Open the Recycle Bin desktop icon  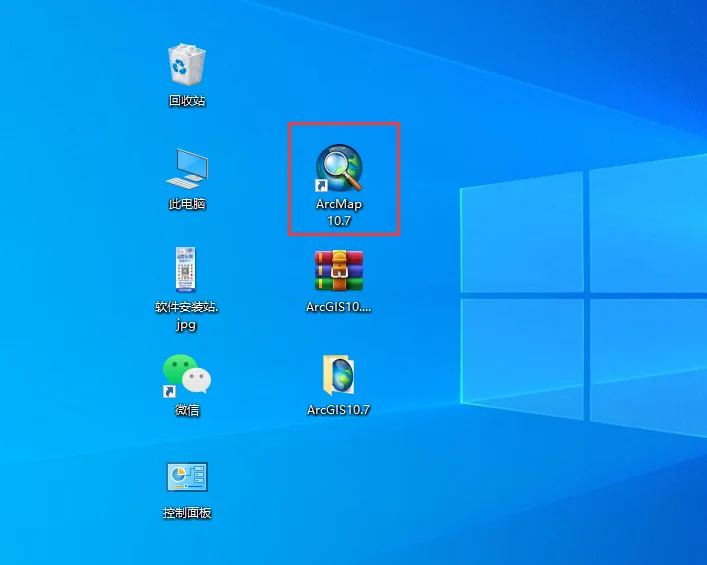(187, 64)
